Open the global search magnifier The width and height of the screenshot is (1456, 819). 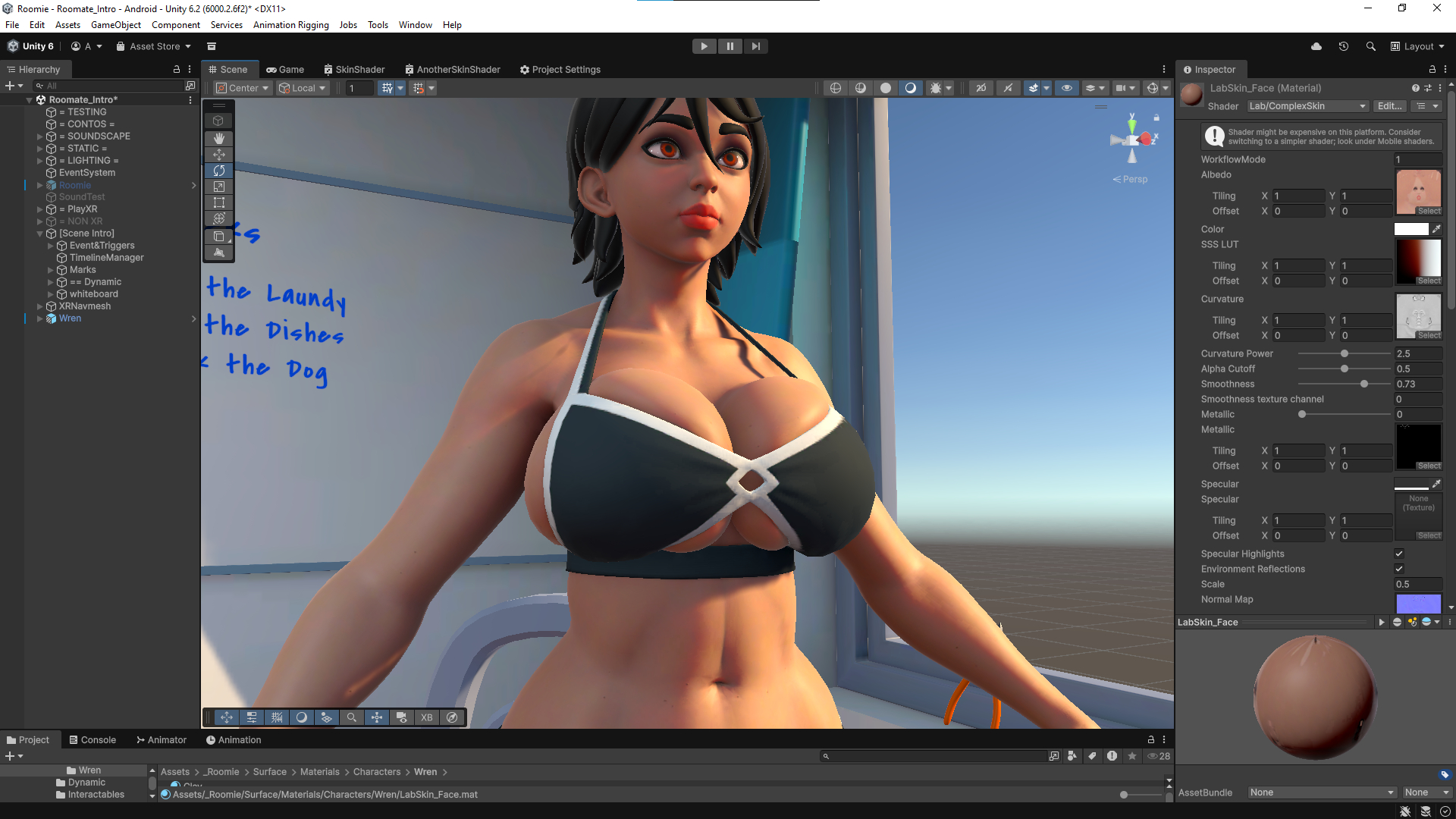pos(1370,46)
